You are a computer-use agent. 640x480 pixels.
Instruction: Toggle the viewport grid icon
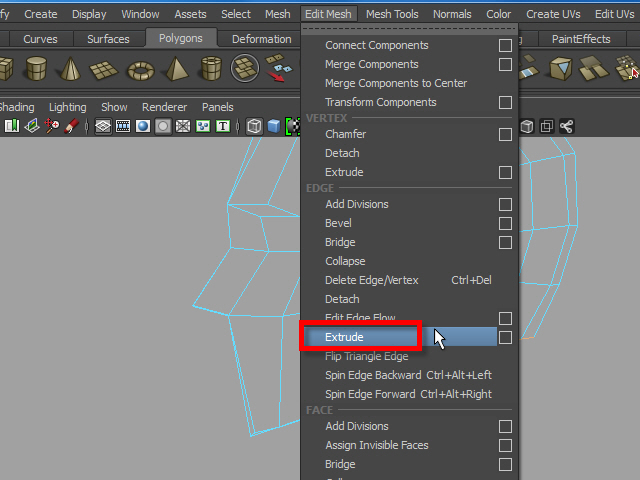tap(102, 126)
